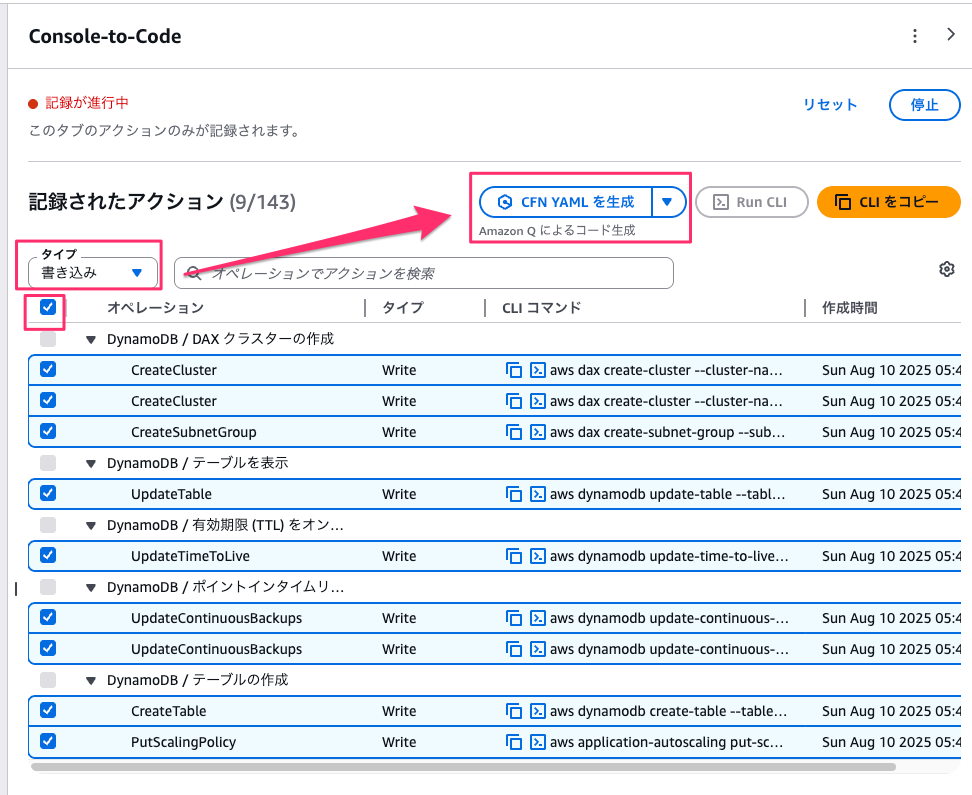The image size is (972, 795).
Task: Click the Write type cell in the PutScalingPolicy row
Action: [x=399, y=742]
